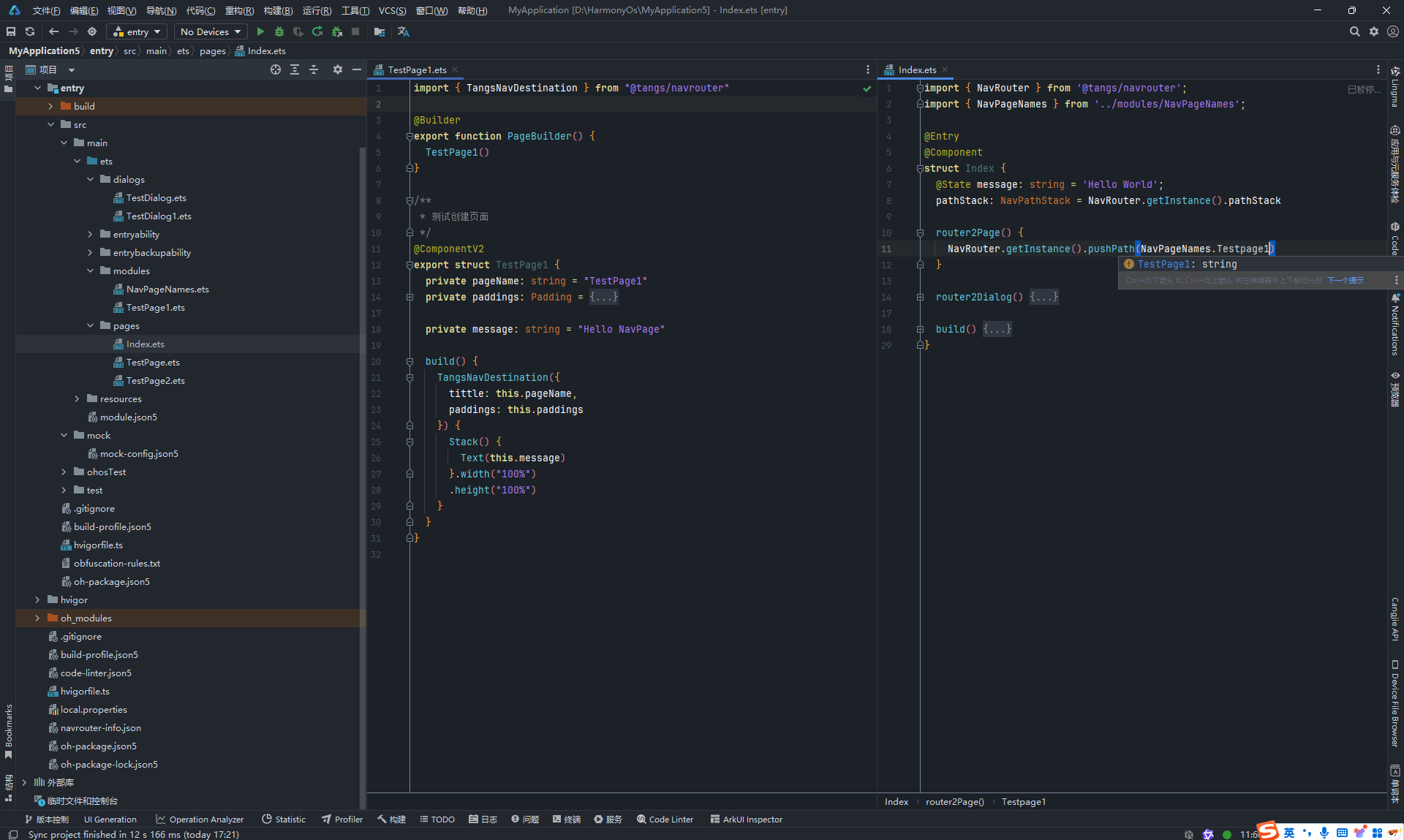Toggle fold of collapsed build() block in Index.ets
Image resolution: width=1404 pixels, height=840 pixels.
[x=921, y=329]
